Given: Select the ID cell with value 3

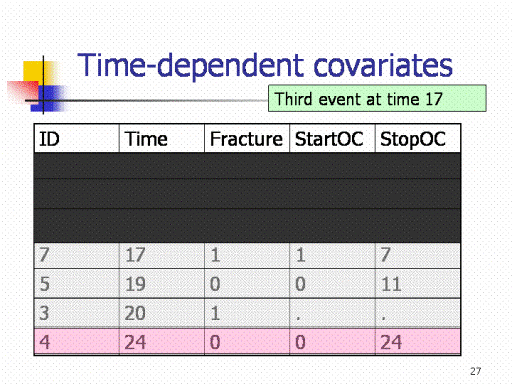Looking at the screenshot, I should [77, 313].
